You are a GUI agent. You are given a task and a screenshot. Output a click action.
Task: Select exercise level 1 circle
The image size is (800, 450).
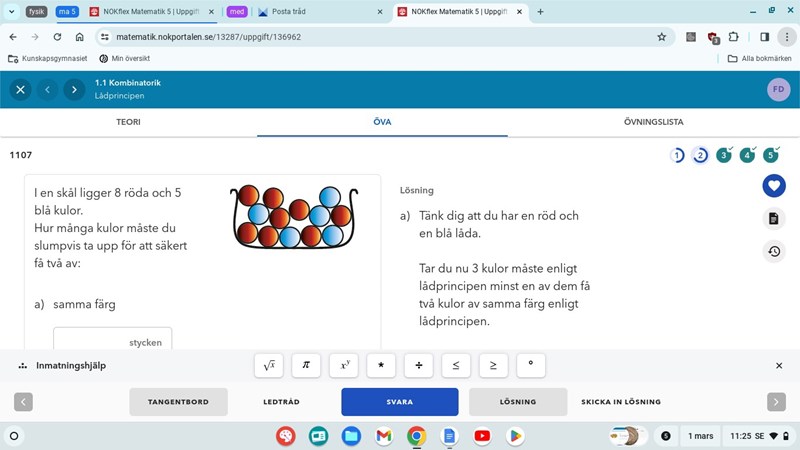[678, 155]
